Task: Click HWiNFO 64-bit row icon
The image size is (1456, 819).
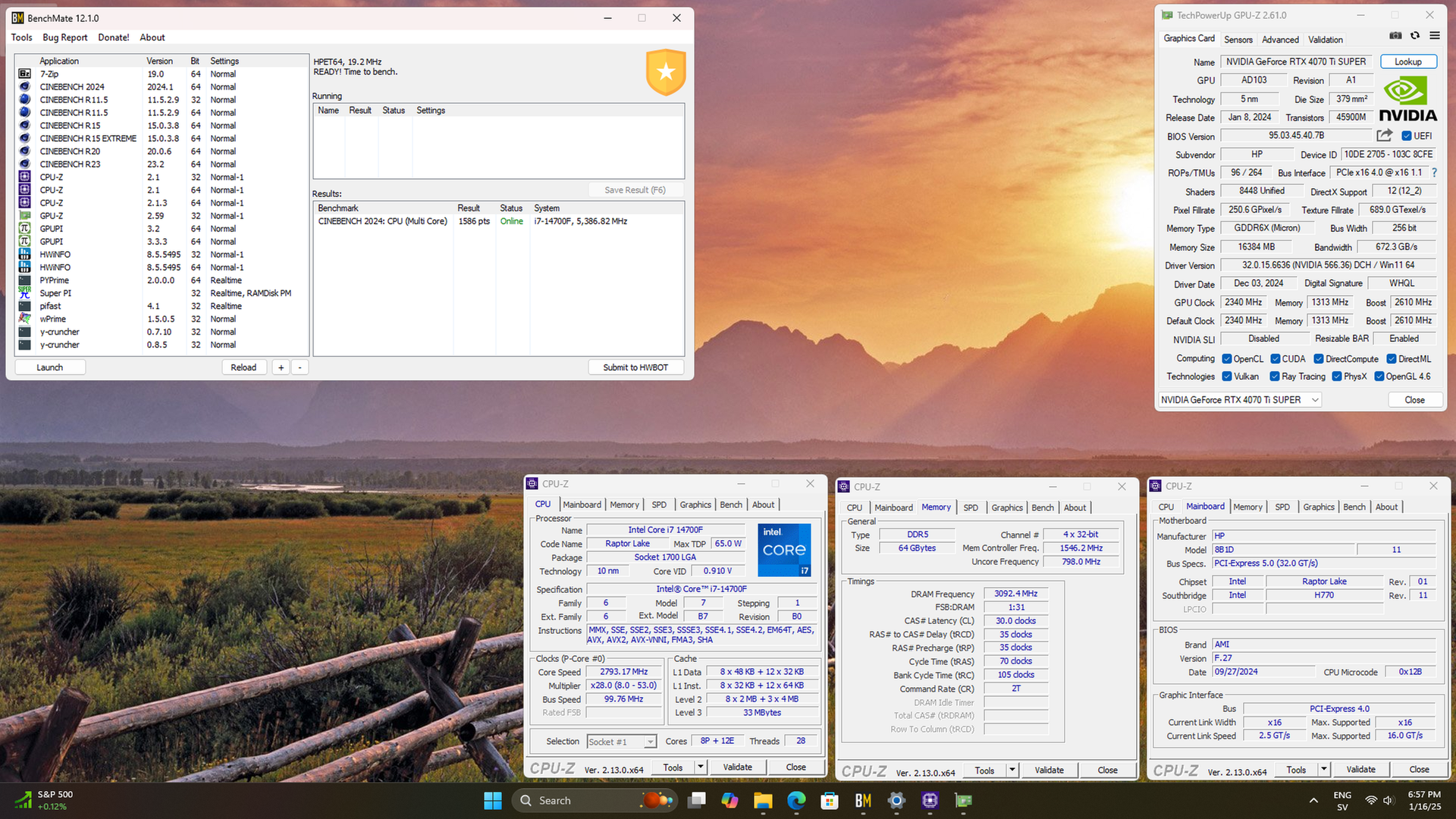Action: click(25, 267)
